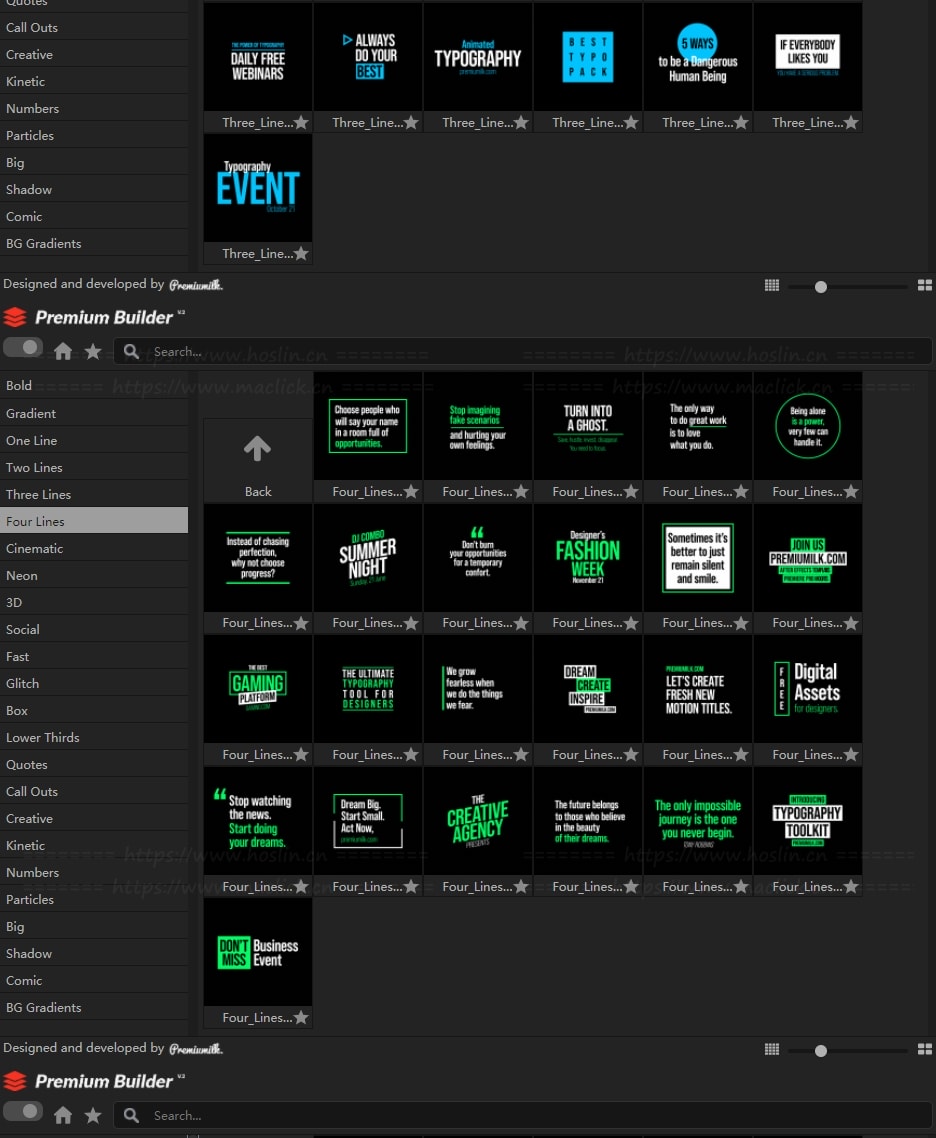Toggle favorite on 'JOIN US PREMIUMILK.COM' preset
Image resolution: width=936 pixels, height=1138 pixels.
pyautogui.click(x=851, y=623)
